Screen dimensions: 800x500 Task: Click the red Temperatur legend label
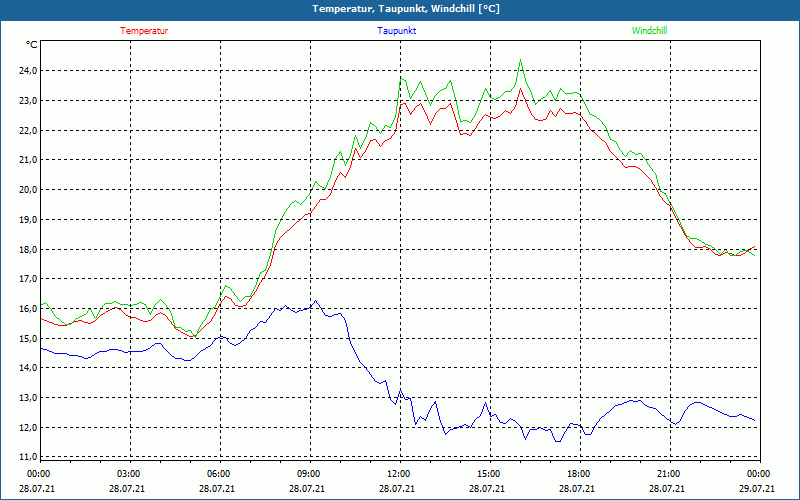pyautogui.click(x=144, y=31)
